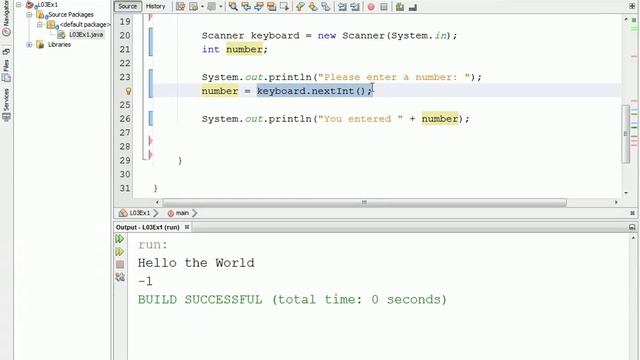Open L03Ex1.java file in tree

[86, 35]
